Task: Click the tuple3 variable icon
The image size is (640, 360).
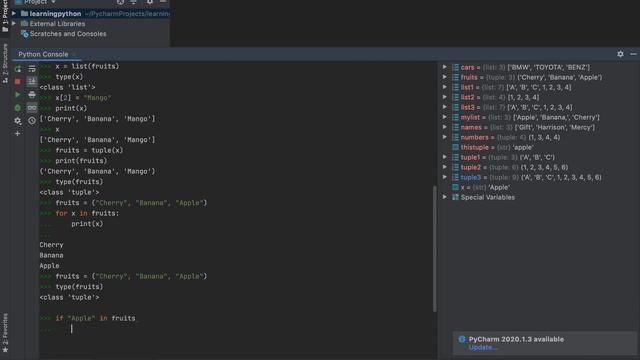Action: pyautogui.click(x=455, y=177)
